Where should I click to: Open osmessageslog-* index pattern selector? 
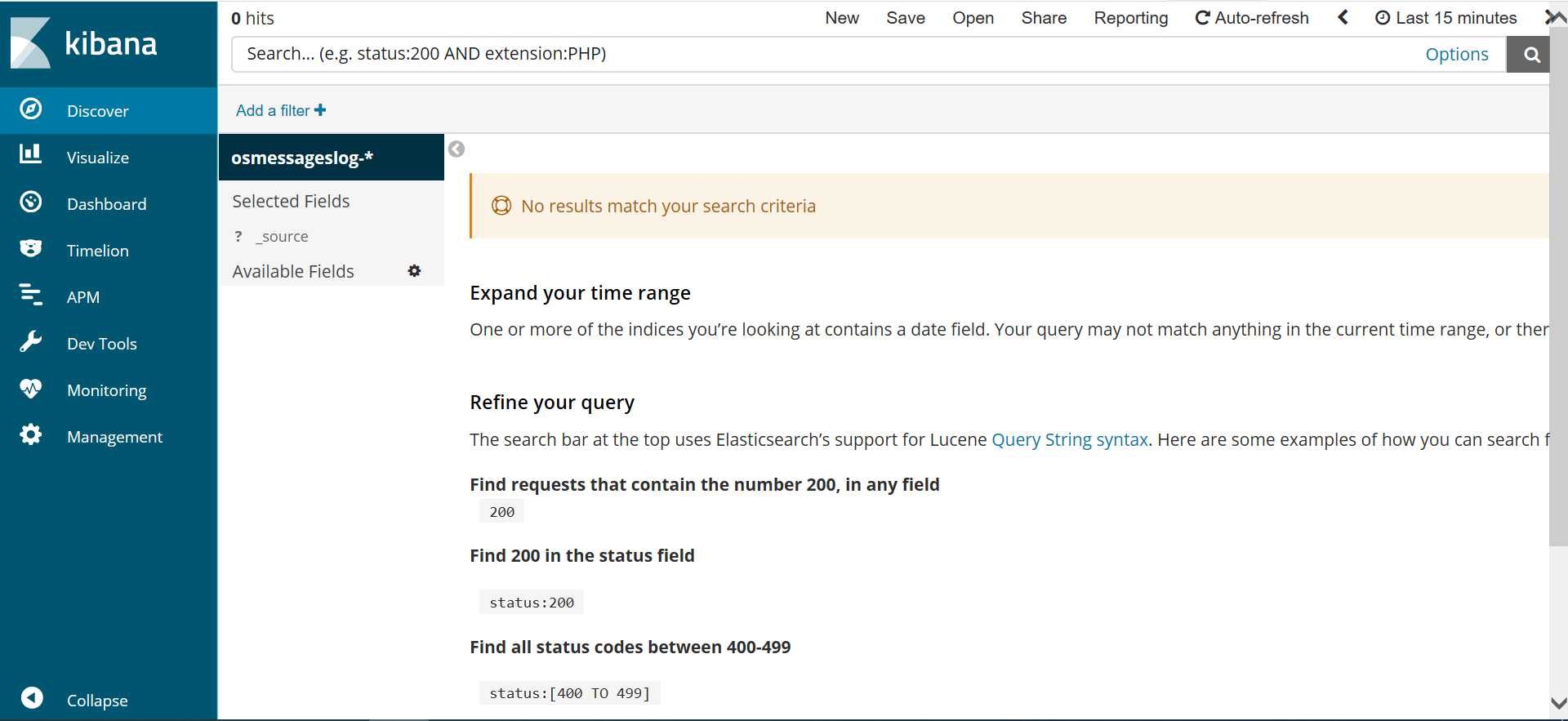coord(332,158)
